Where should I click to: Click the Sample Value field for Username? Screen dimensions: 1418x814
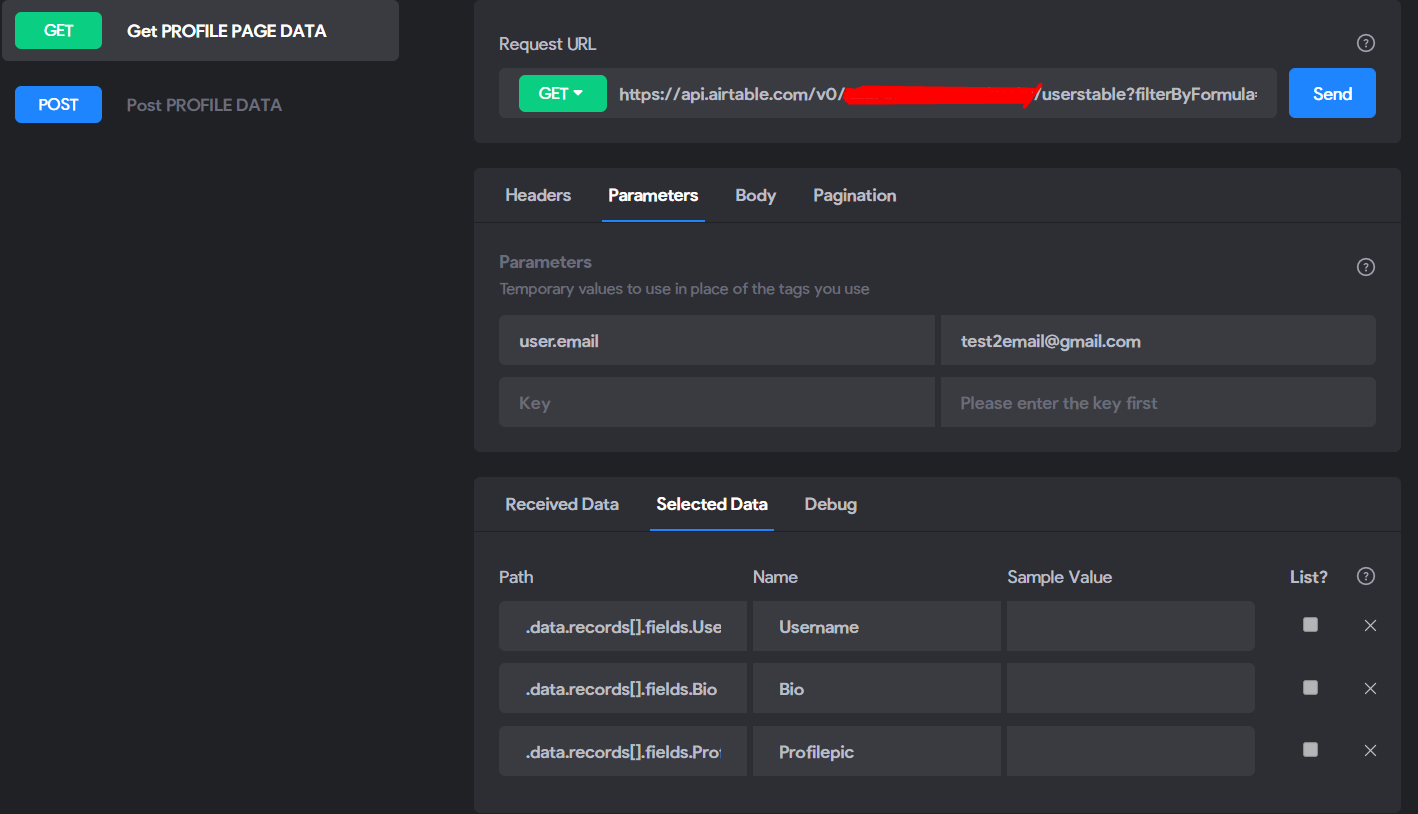click(x=1130, y=626)
